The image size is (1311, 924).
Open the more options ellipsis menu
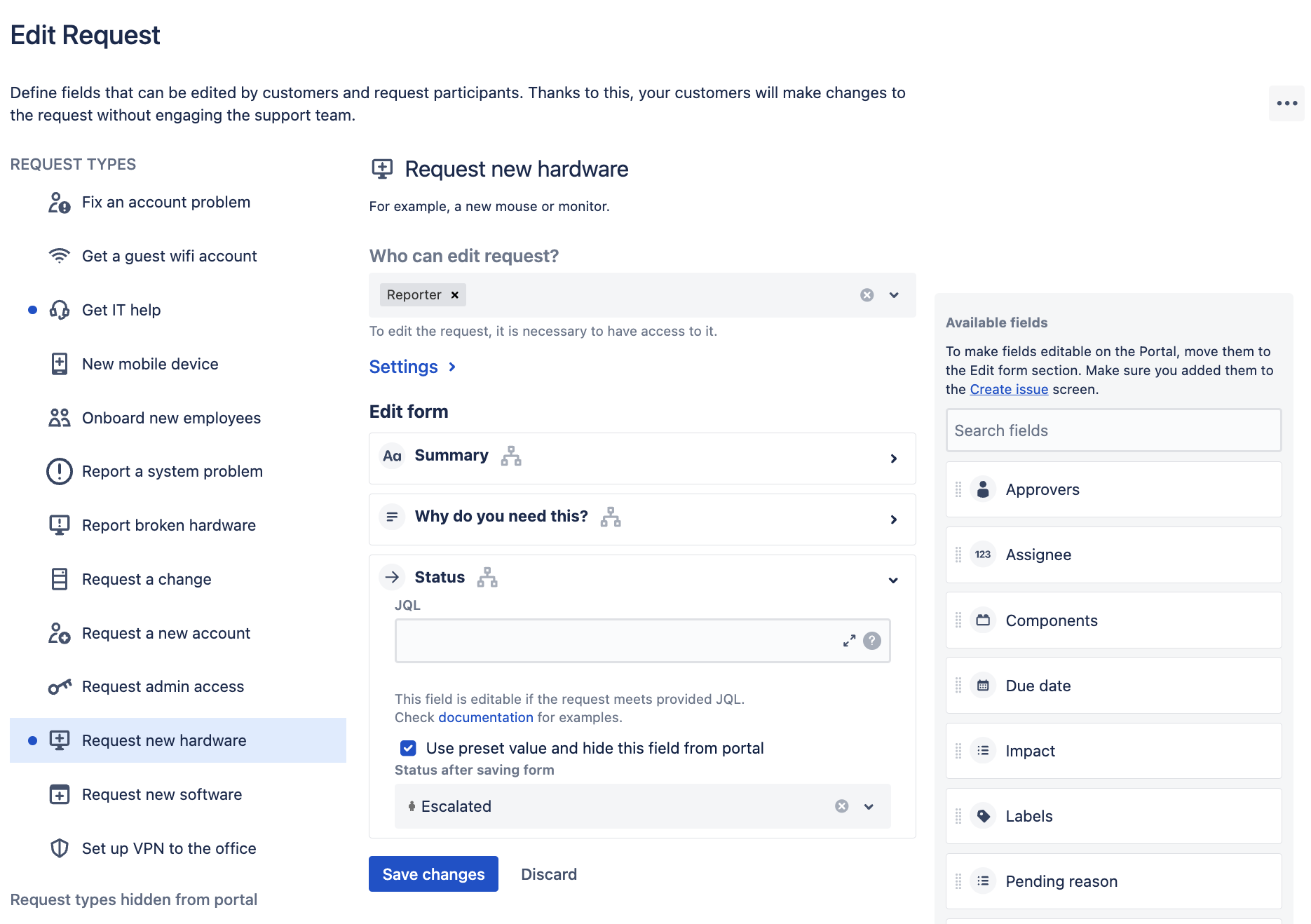click(1287, 103)
